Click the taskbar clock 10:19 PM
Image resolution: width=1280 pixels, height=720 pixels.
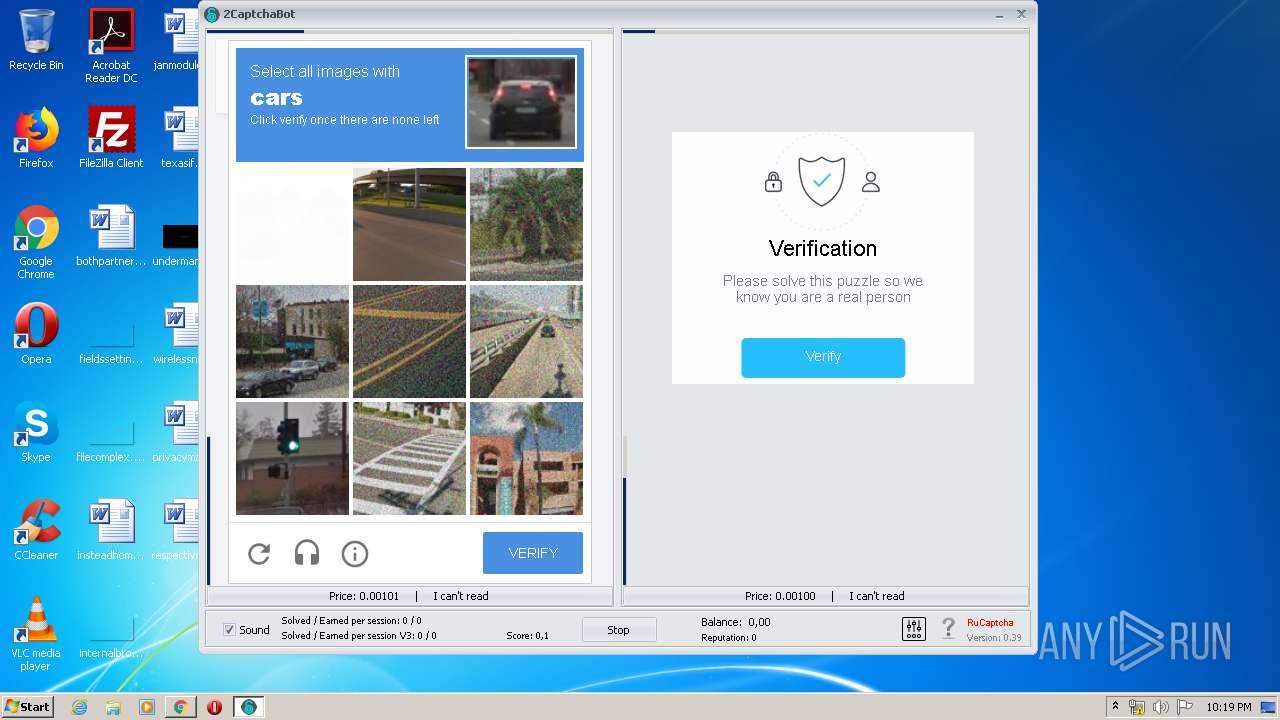click(1228, 707)
